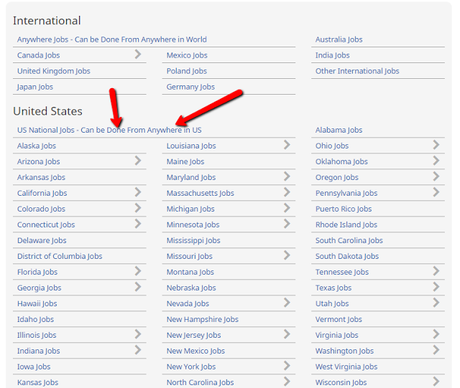Open the Alabama Jobs link
The image size is (460, 388).
(339, 130)
